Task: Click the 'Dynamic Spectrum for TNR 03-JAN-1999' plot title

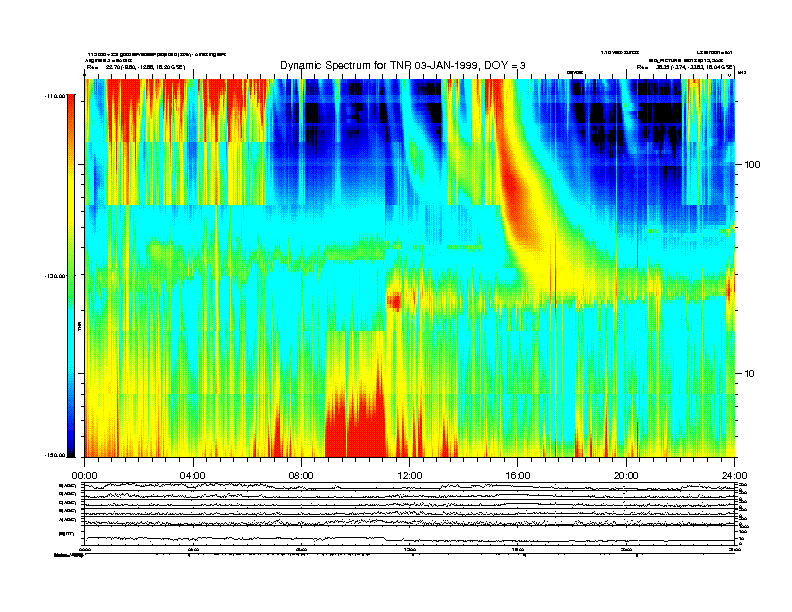Action: point(403,66)
